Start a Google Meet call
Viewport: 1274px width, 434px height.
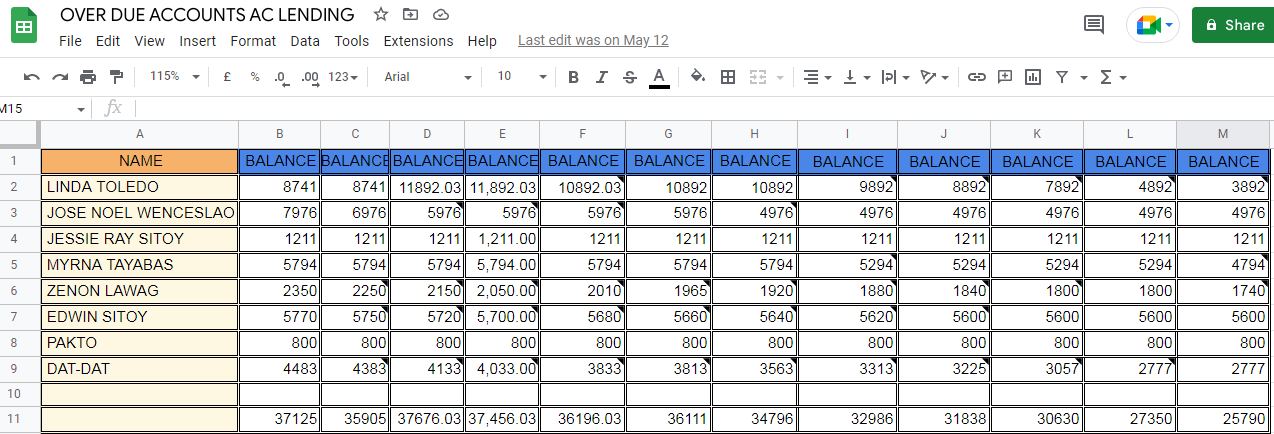pos(1154,25)
